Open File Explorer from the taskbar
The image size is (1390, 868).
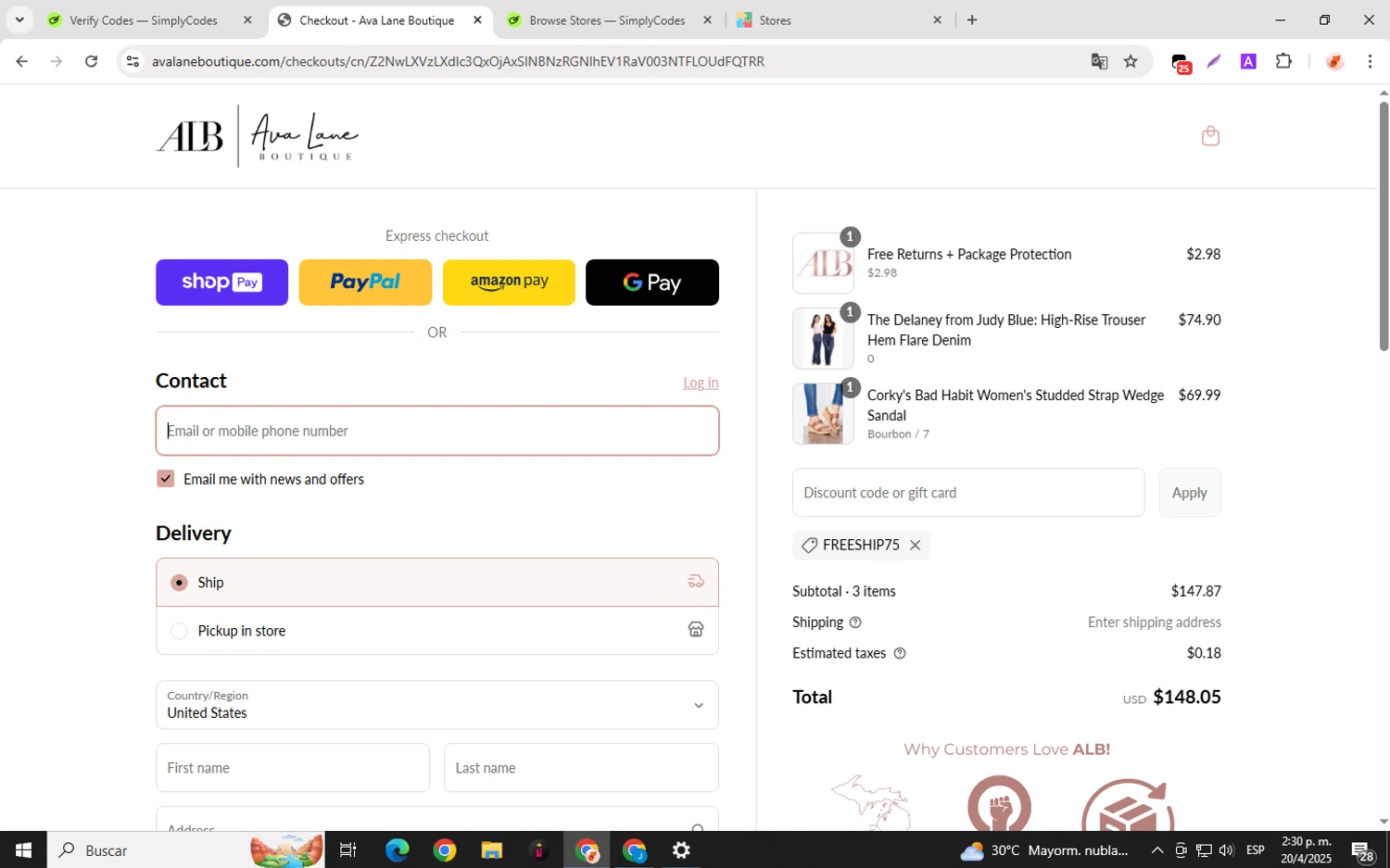[x=491, y=850]
